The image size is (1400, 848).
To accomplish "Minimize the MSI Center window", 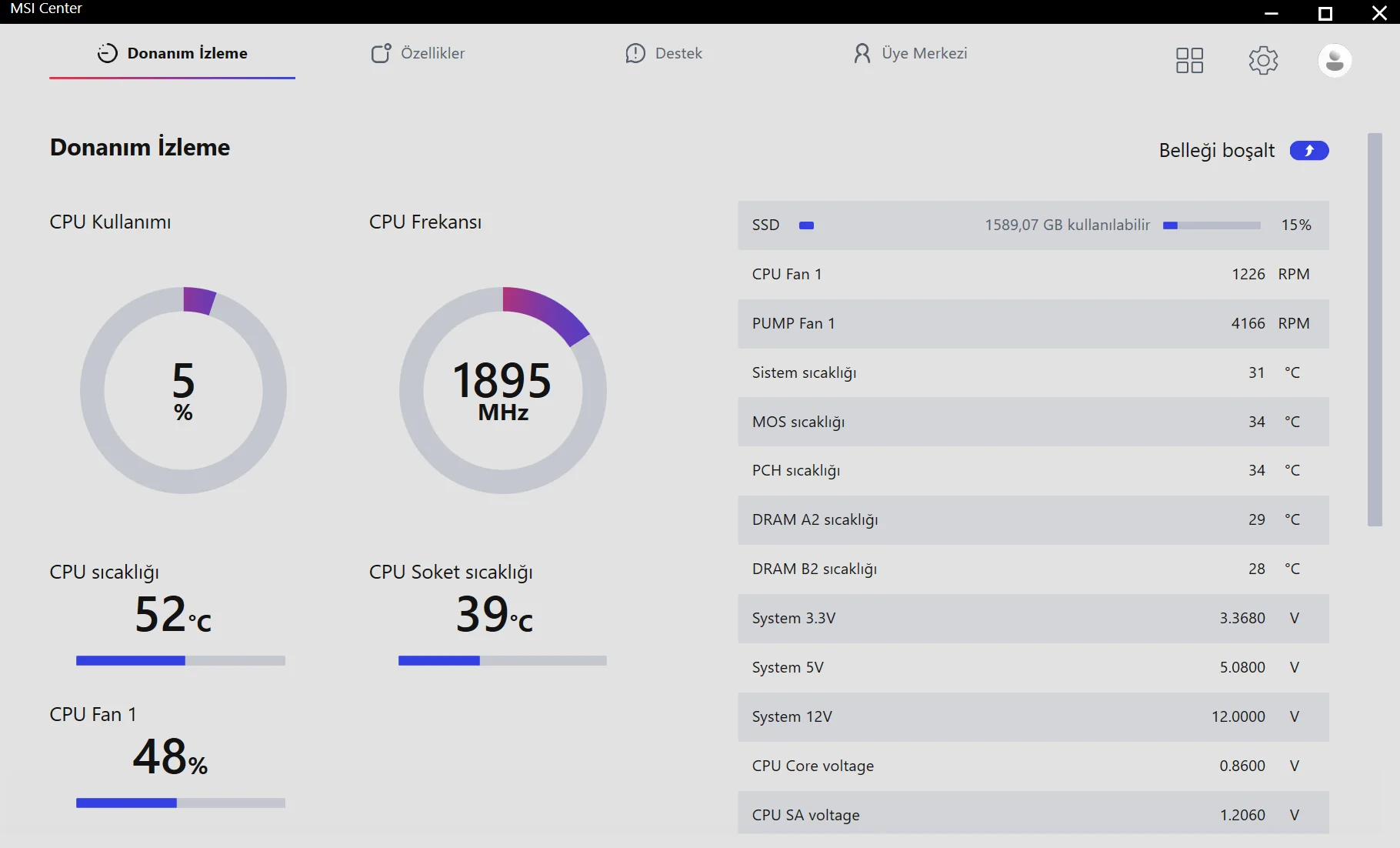I will click(x=1272, y=13).
